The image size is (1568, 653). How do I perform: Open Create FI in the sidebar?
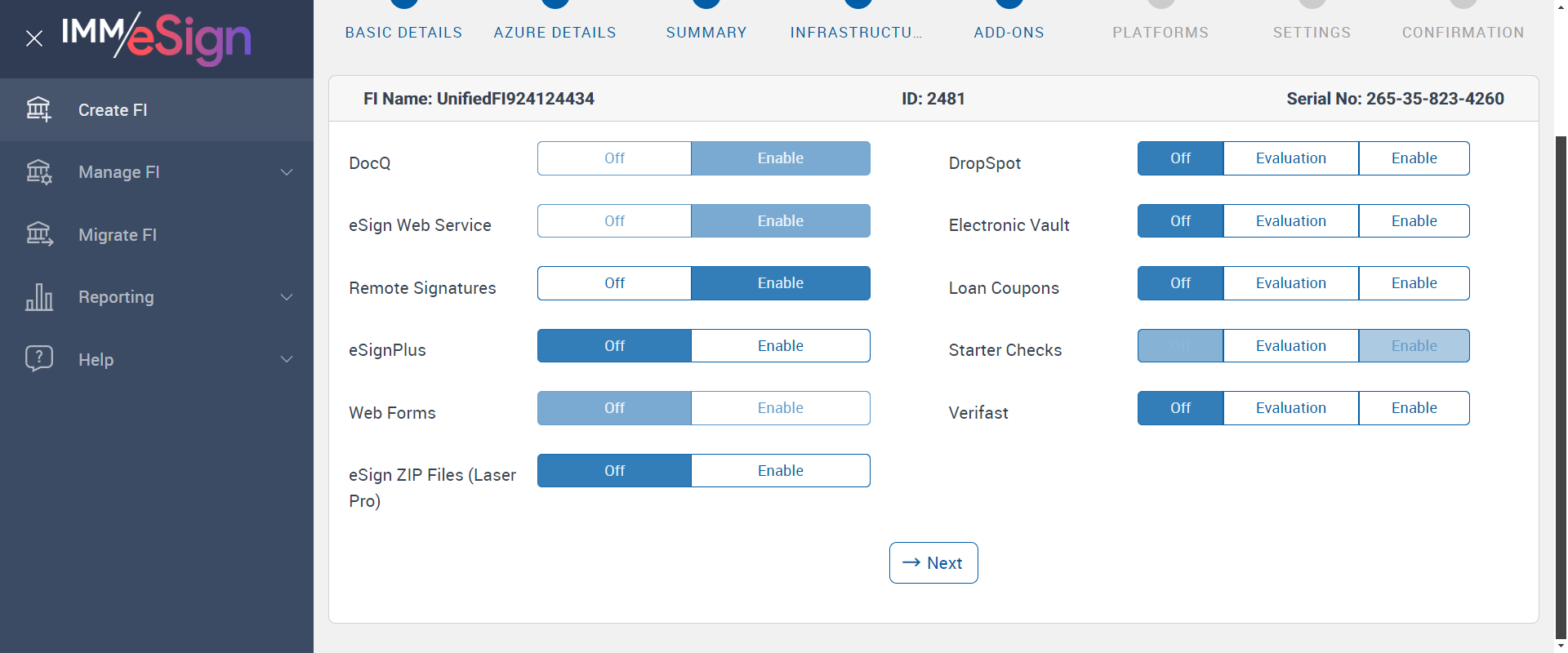[x=157, y=109]
